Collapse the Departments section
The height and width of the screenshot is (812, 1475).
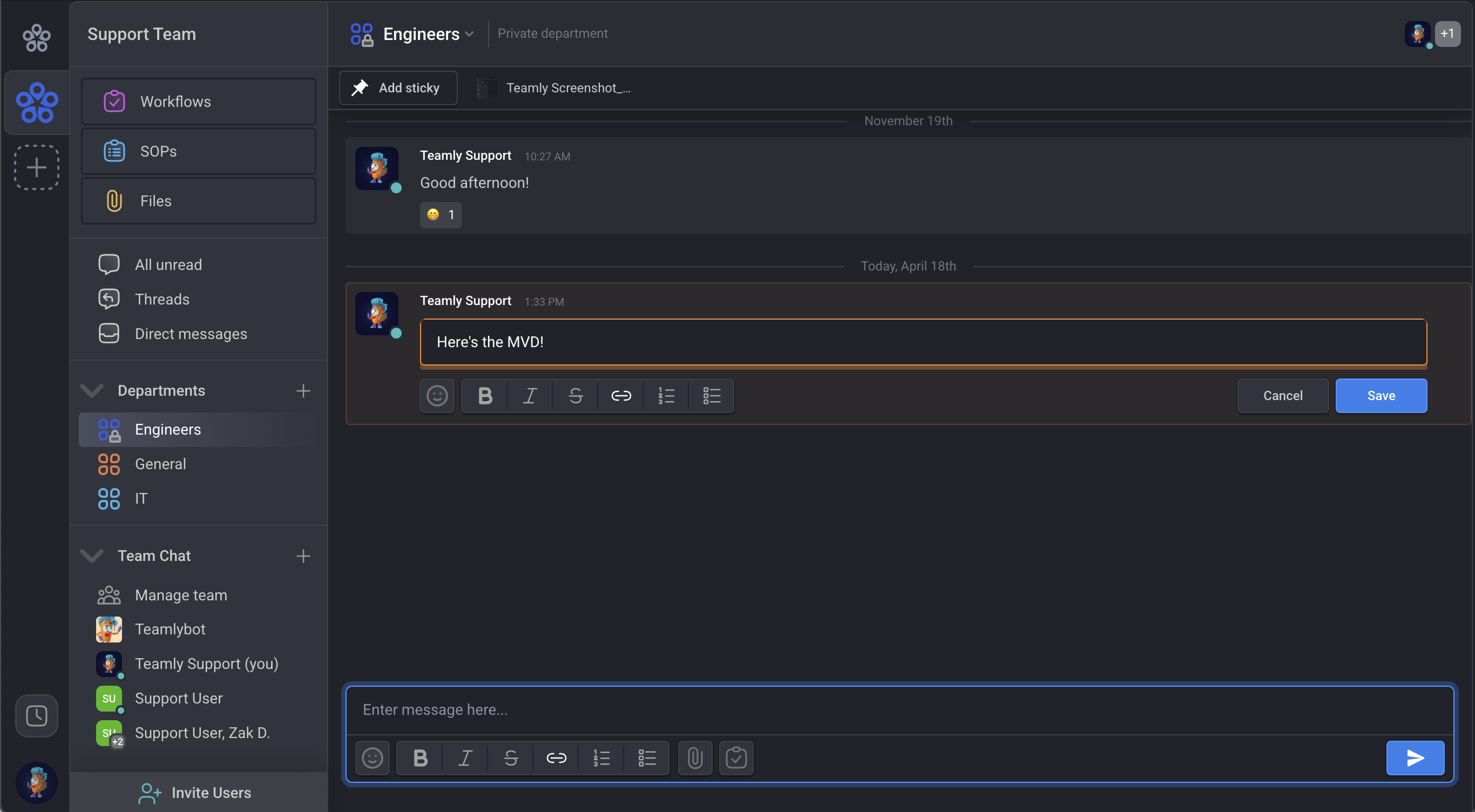[92, 390]
